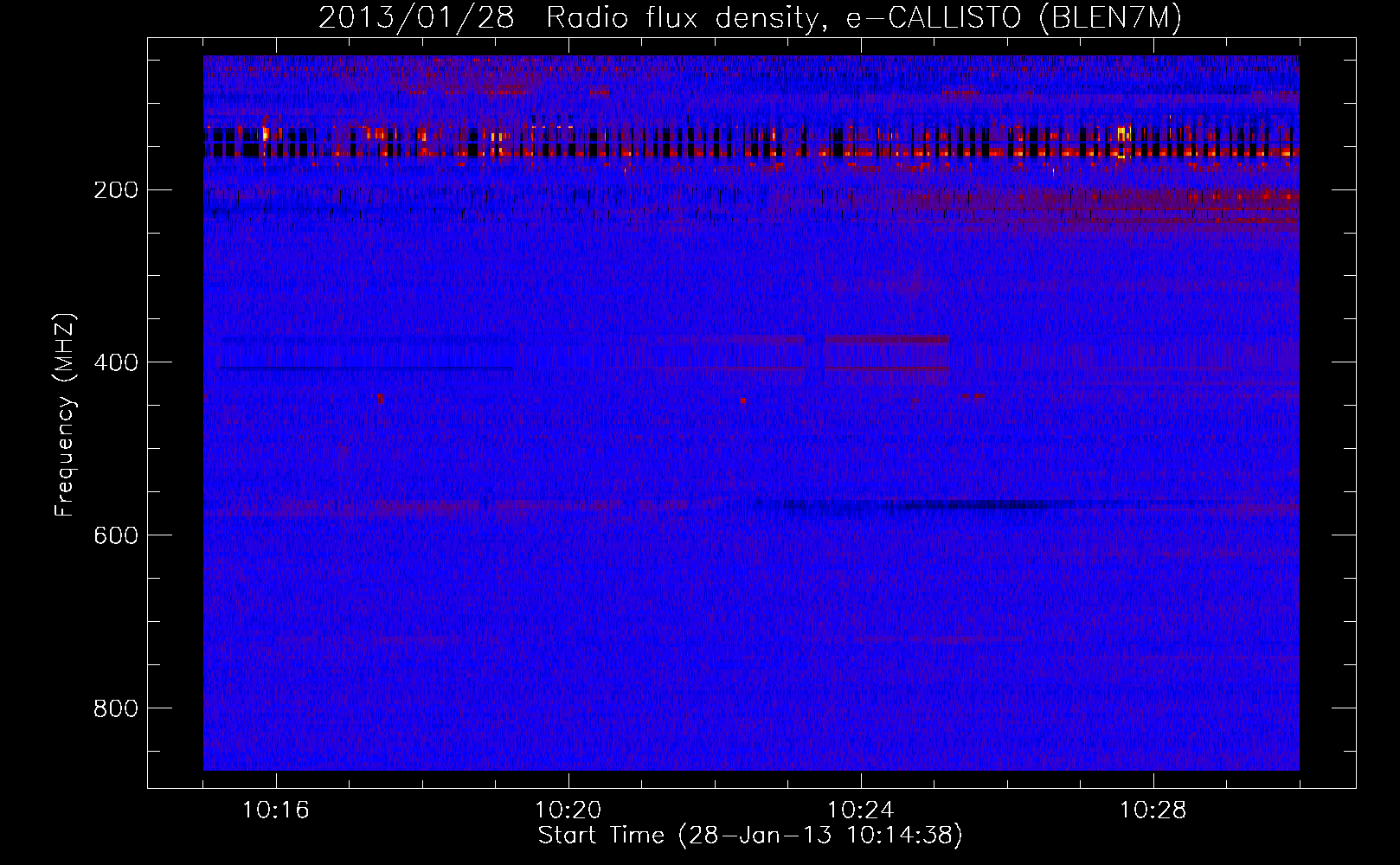Click the '10:24' time tick label

point(861,811)
